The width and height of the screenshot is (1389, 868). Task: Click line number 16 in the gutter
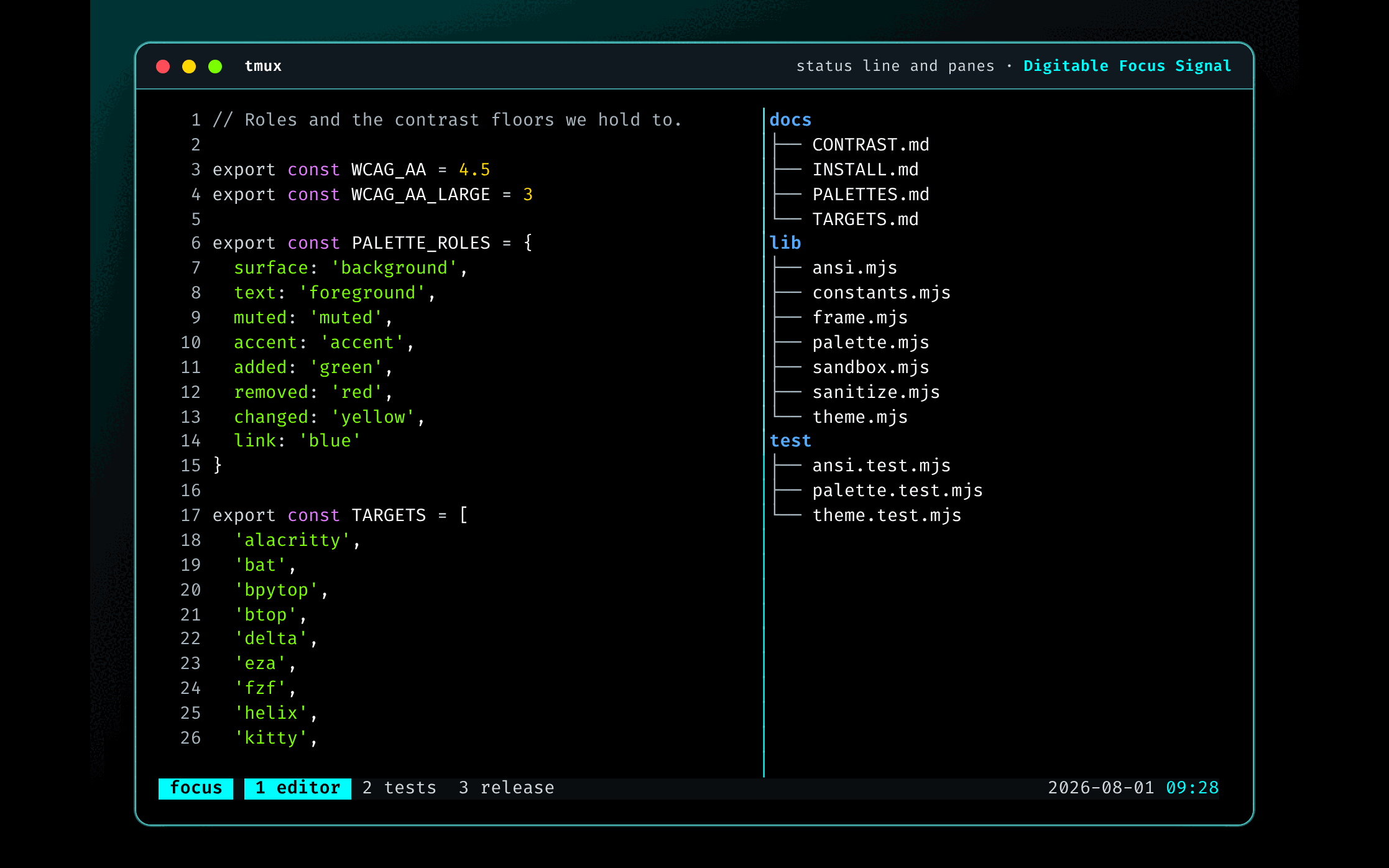[x=191, y=490]
